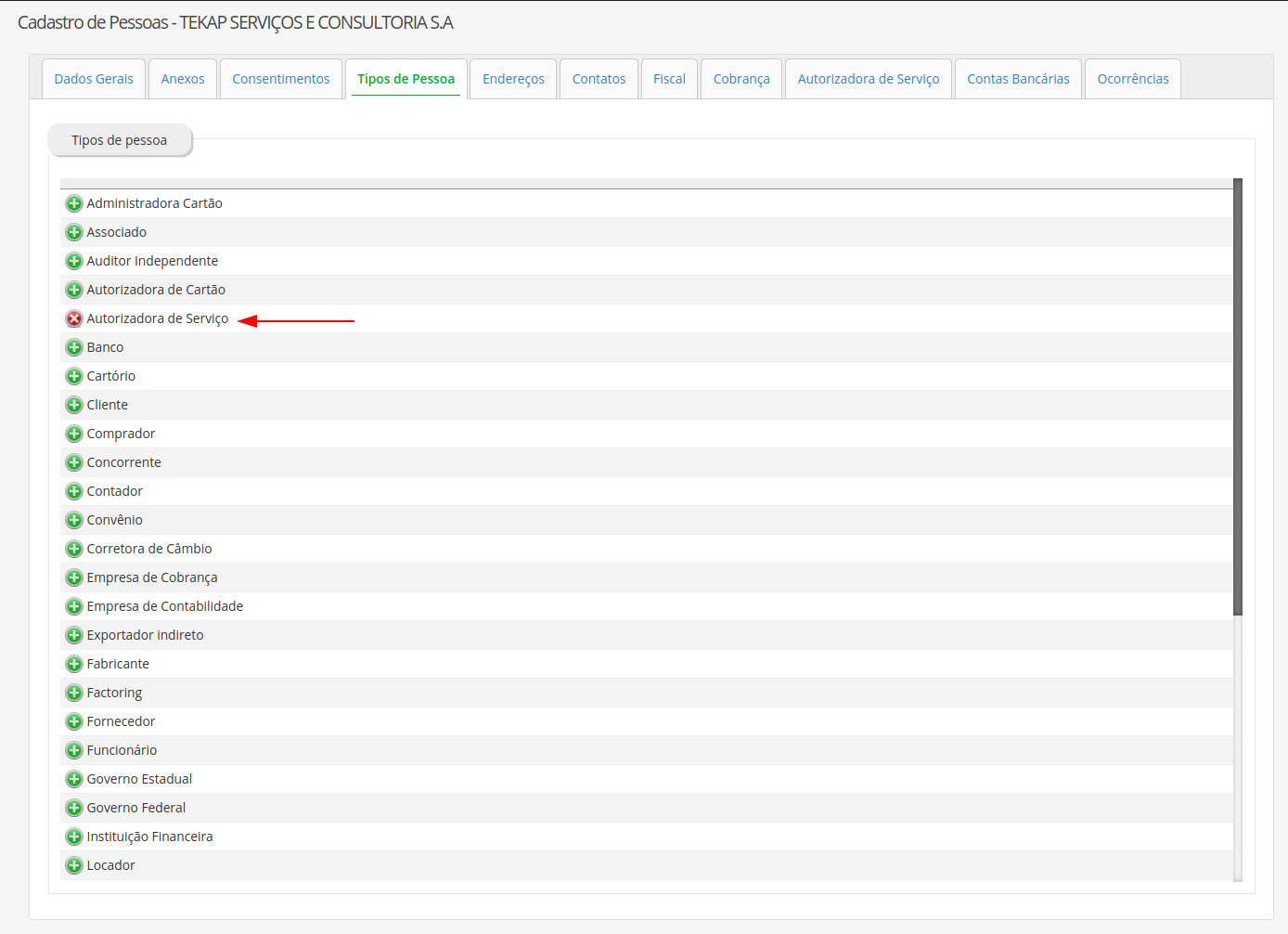Viewport: 1288px width, 934px height.
Task: Select the Fiscal tab
Action: pos(669,79)
